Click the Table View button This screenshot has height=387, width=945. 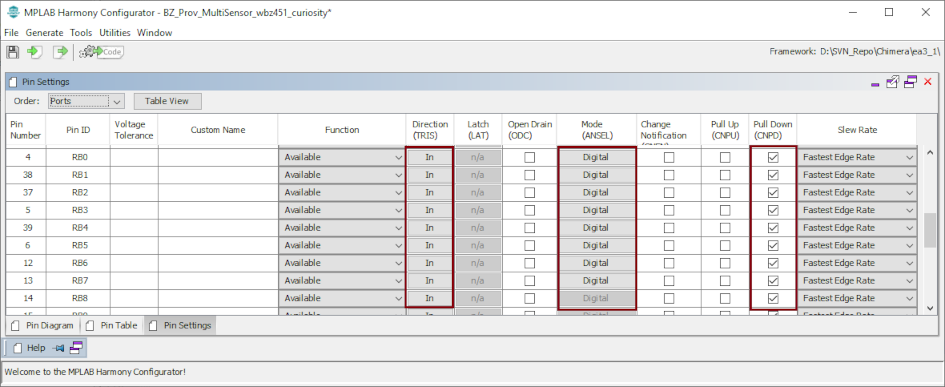coord(167,101)
